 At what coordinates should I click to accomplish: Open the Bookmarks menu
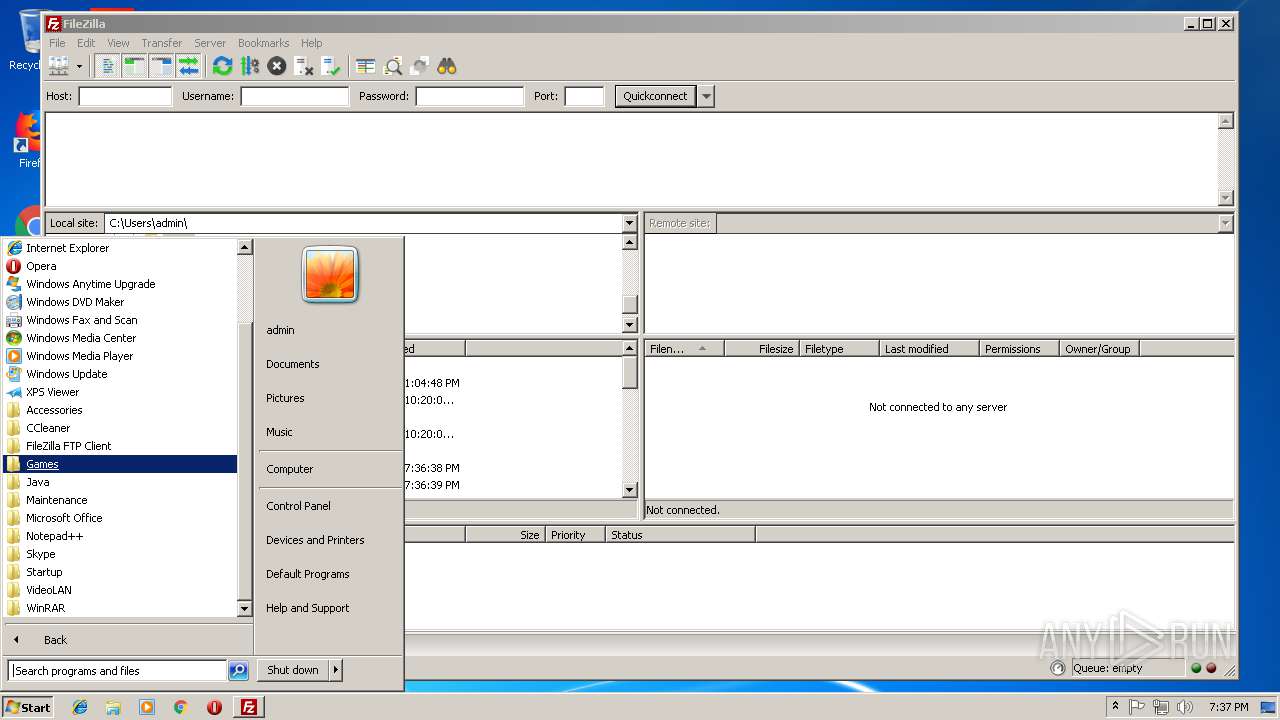(x=263, y=43)
